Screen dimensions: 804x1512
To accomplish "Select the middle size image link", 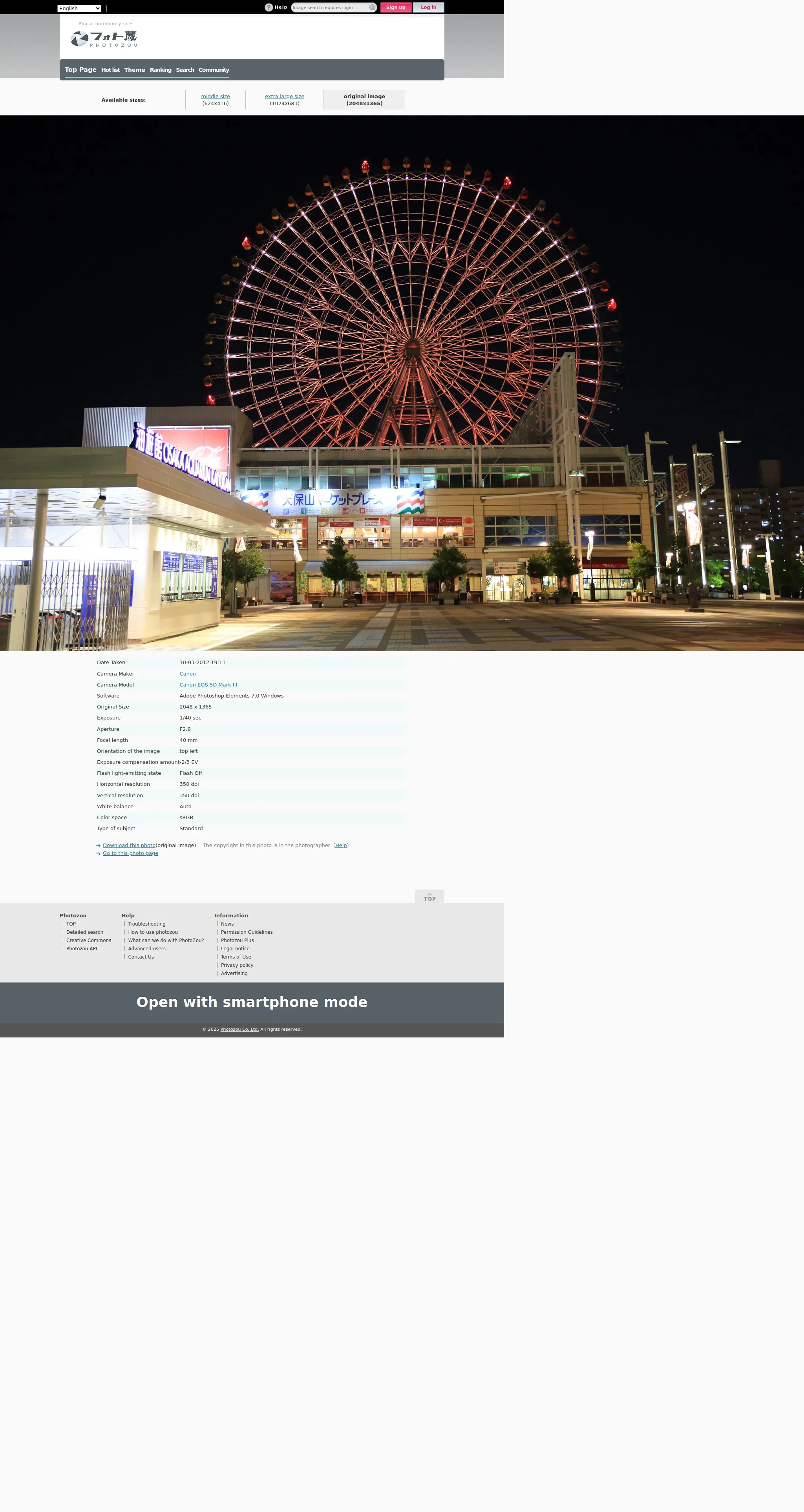I will click(216, 96).
